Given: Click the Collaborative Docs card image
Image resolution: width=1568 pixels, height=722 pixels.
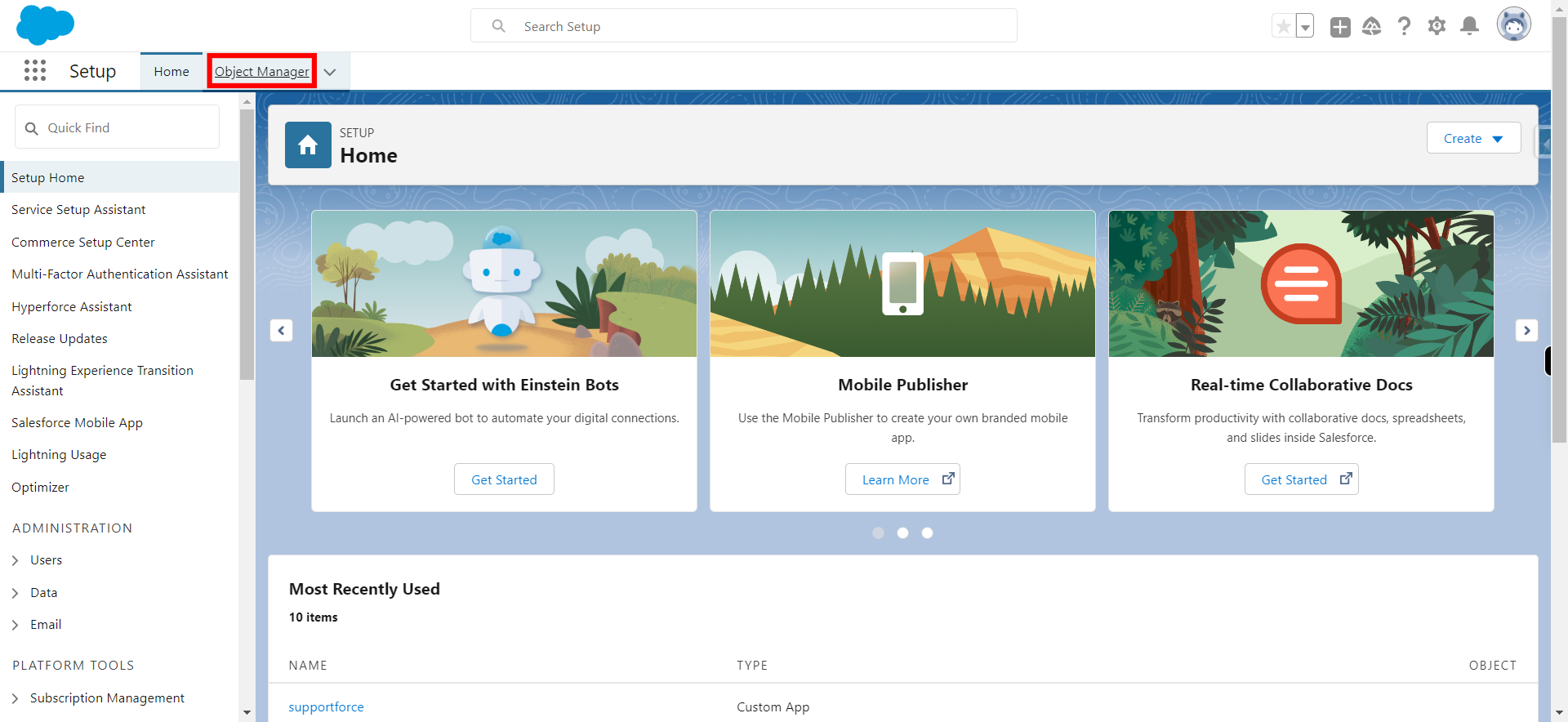Looking at the screenshot, I should pos(1301,283).
